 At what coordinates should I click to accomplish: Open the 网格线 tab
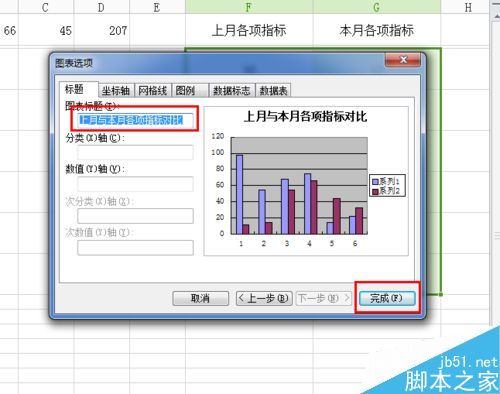153,90
